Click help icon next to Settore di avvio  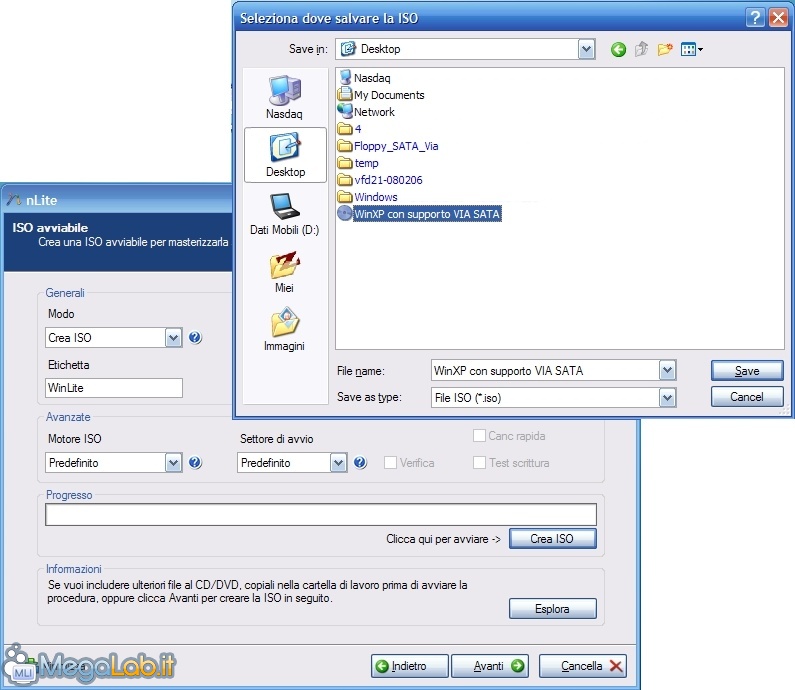click(360, 462)
